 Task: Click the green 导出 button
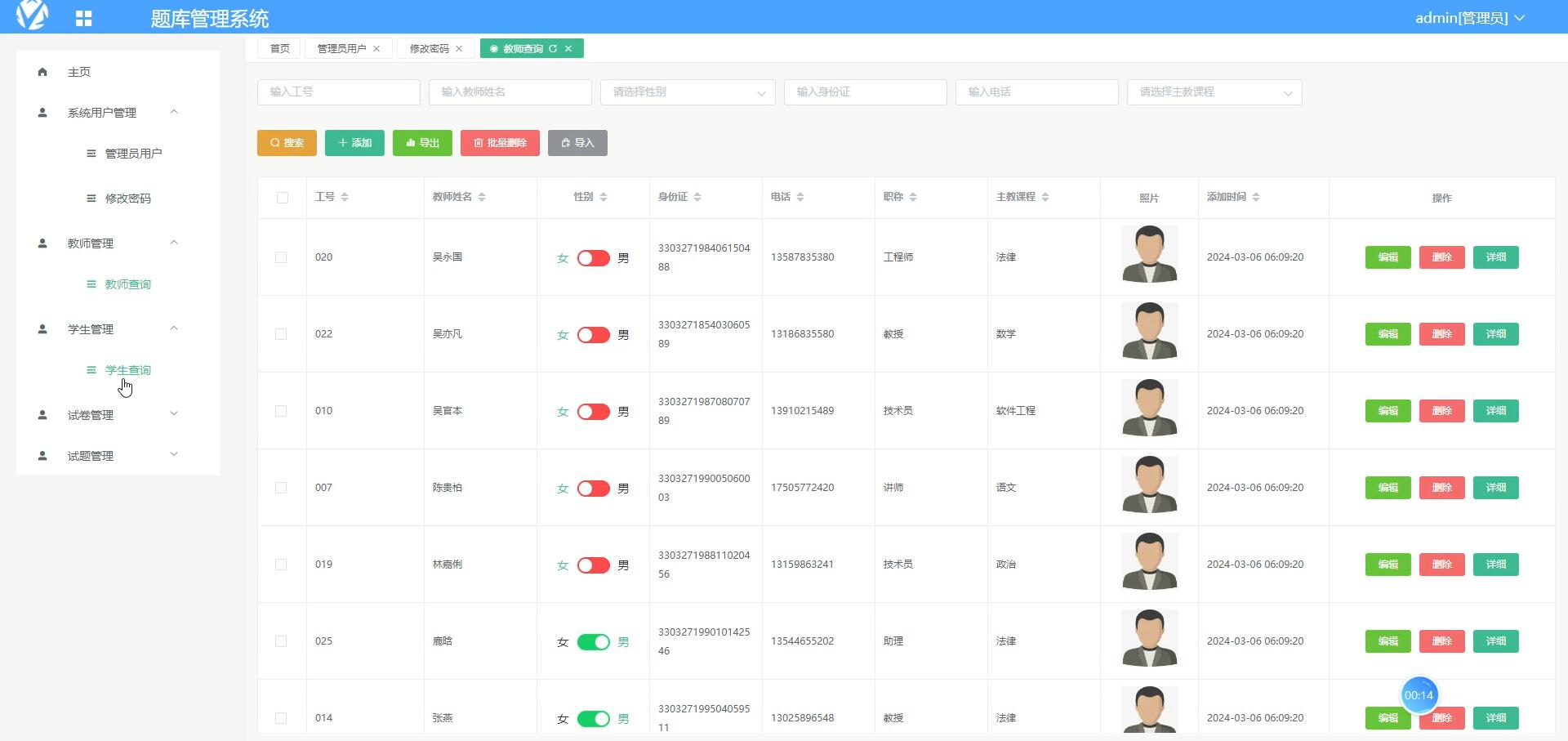(422, 143)
